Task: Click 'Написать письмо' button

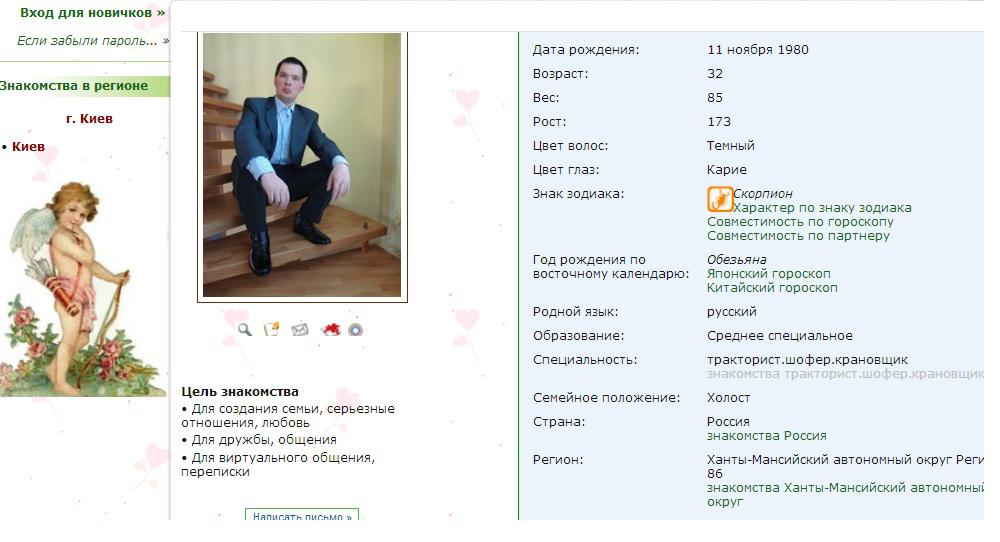Action: (302, 515)
